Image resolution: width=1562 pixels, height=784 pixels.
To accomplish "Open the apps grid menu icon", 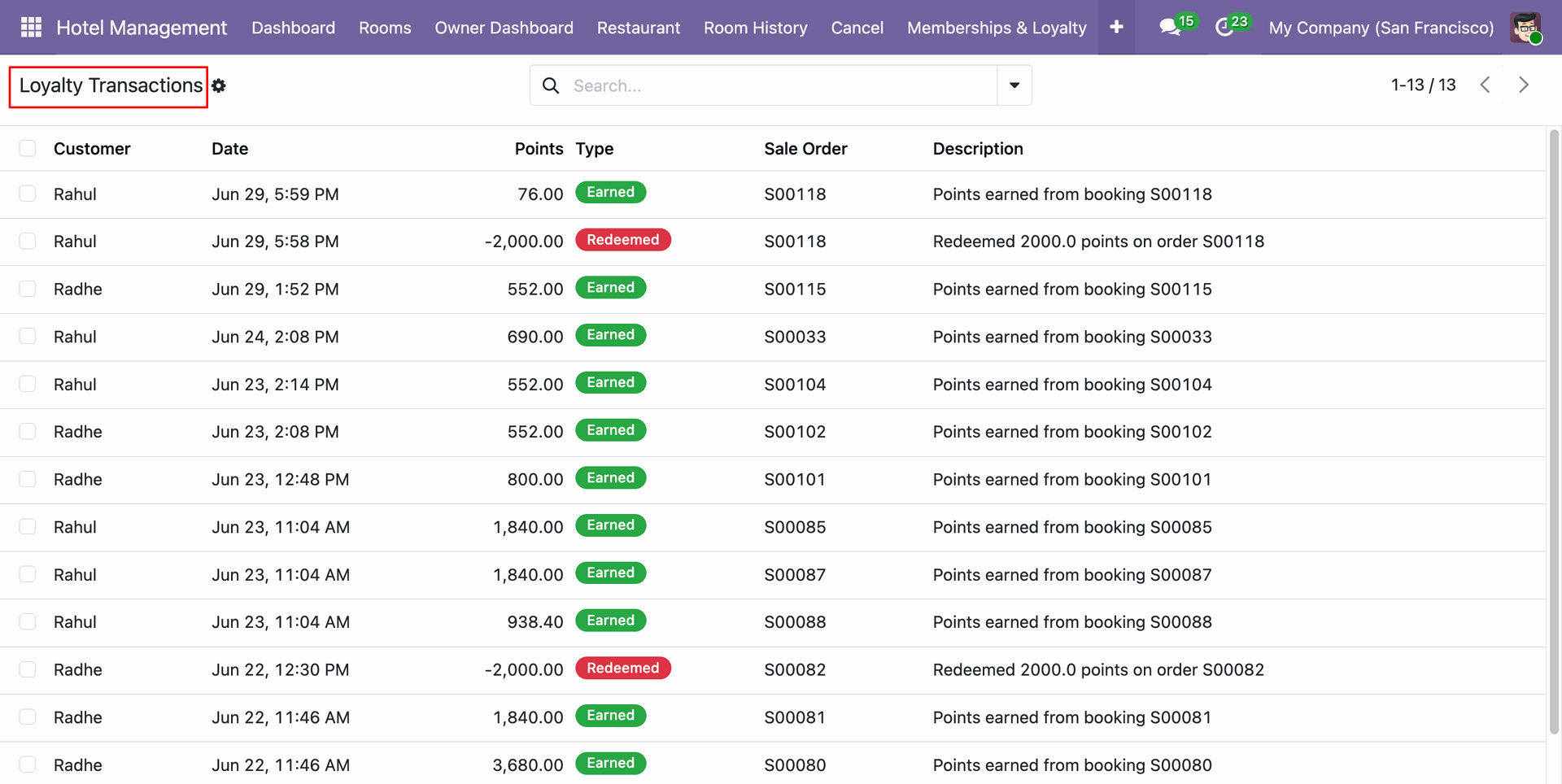I will click(31, 28).
